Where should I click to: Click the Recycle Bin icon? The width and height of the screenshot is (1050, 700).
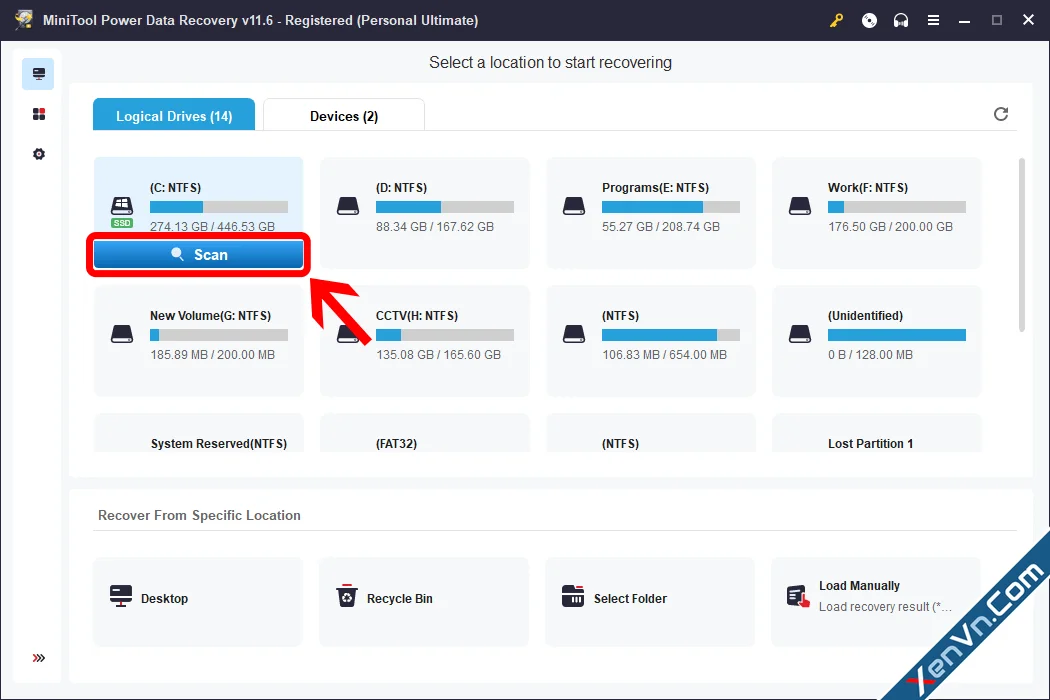tap(347, 595)
